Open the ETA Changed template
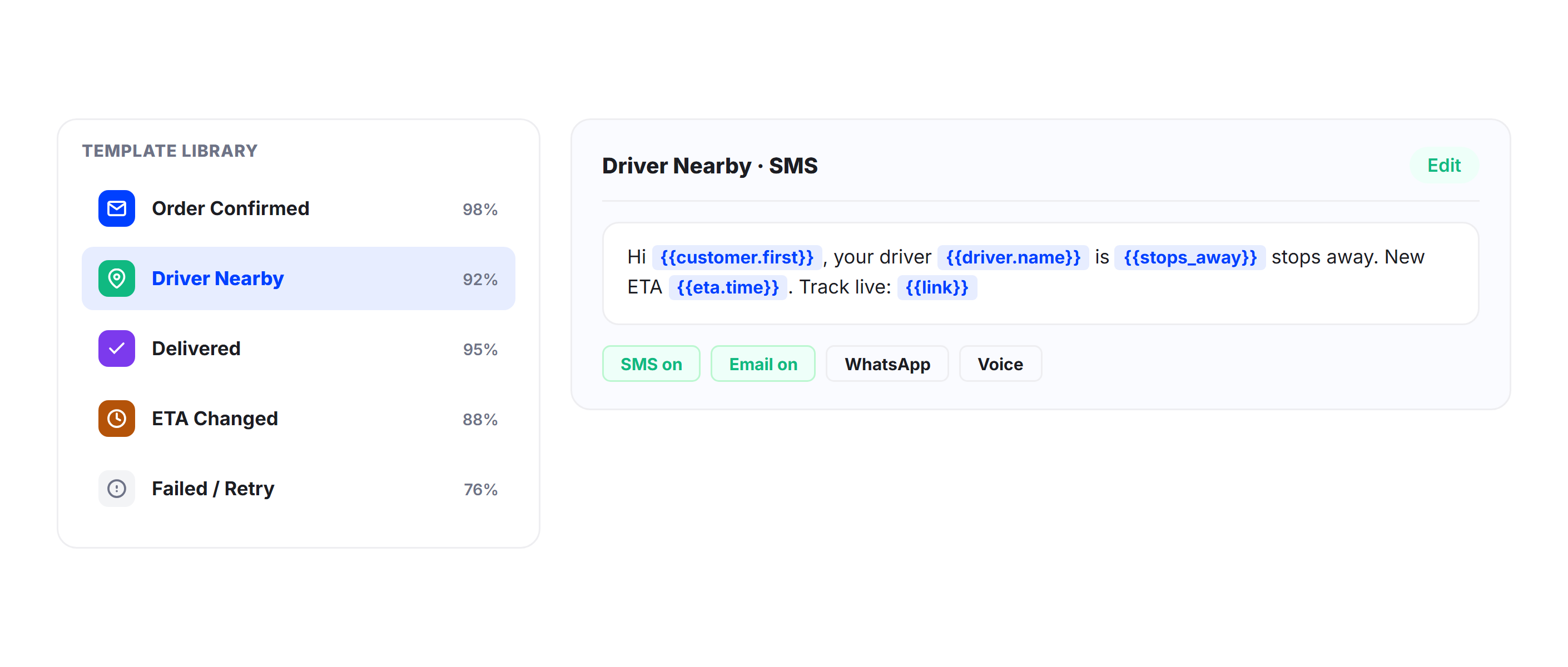 pyautogui.click(x=298, y=419)
